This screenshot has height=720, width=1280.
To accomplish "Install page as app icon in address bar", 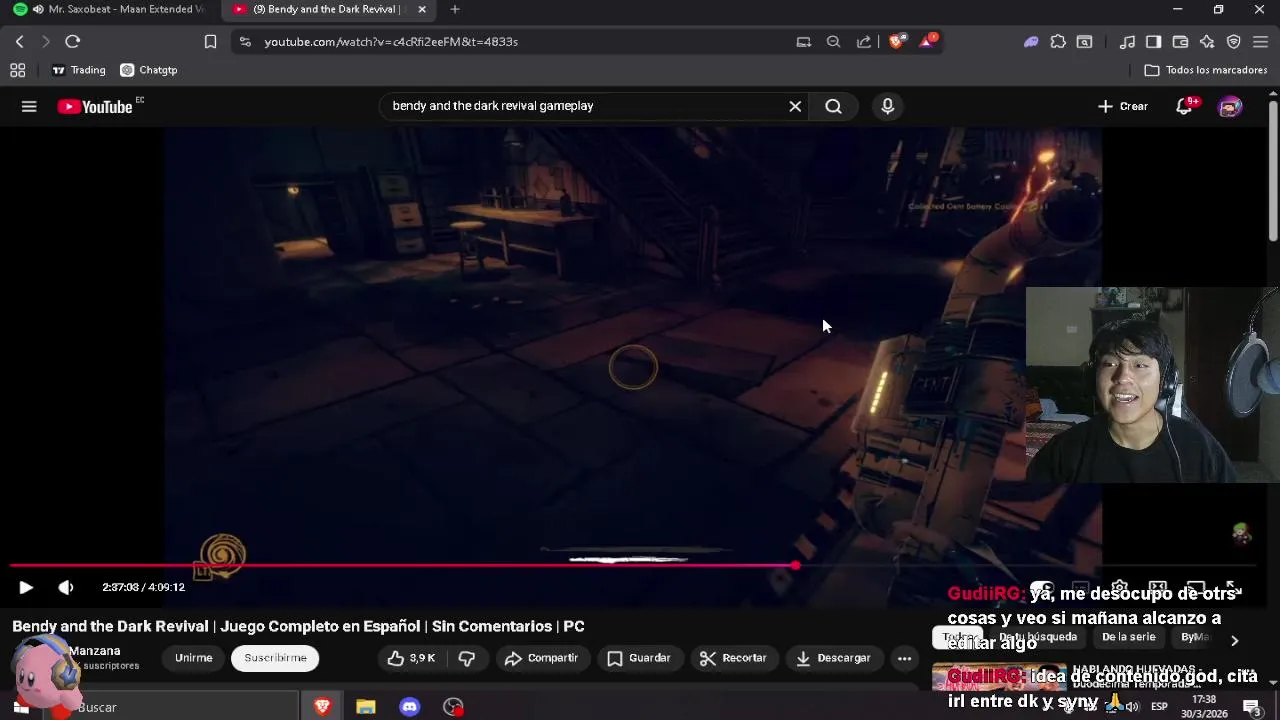I will click(803, 41).
